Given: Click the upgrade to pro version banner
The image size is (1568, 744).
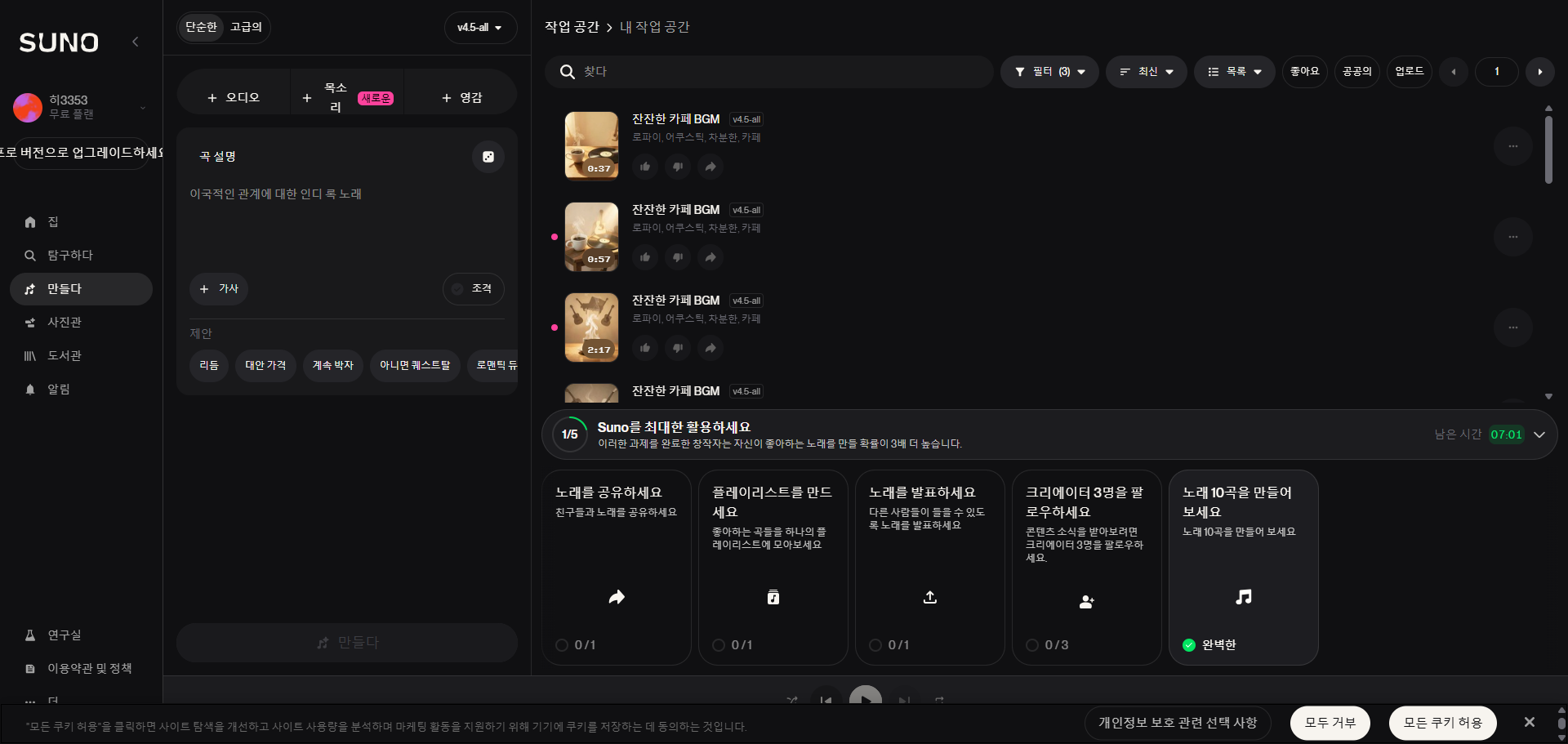Looking at the screenshot, I should click(x=81, y=154).
